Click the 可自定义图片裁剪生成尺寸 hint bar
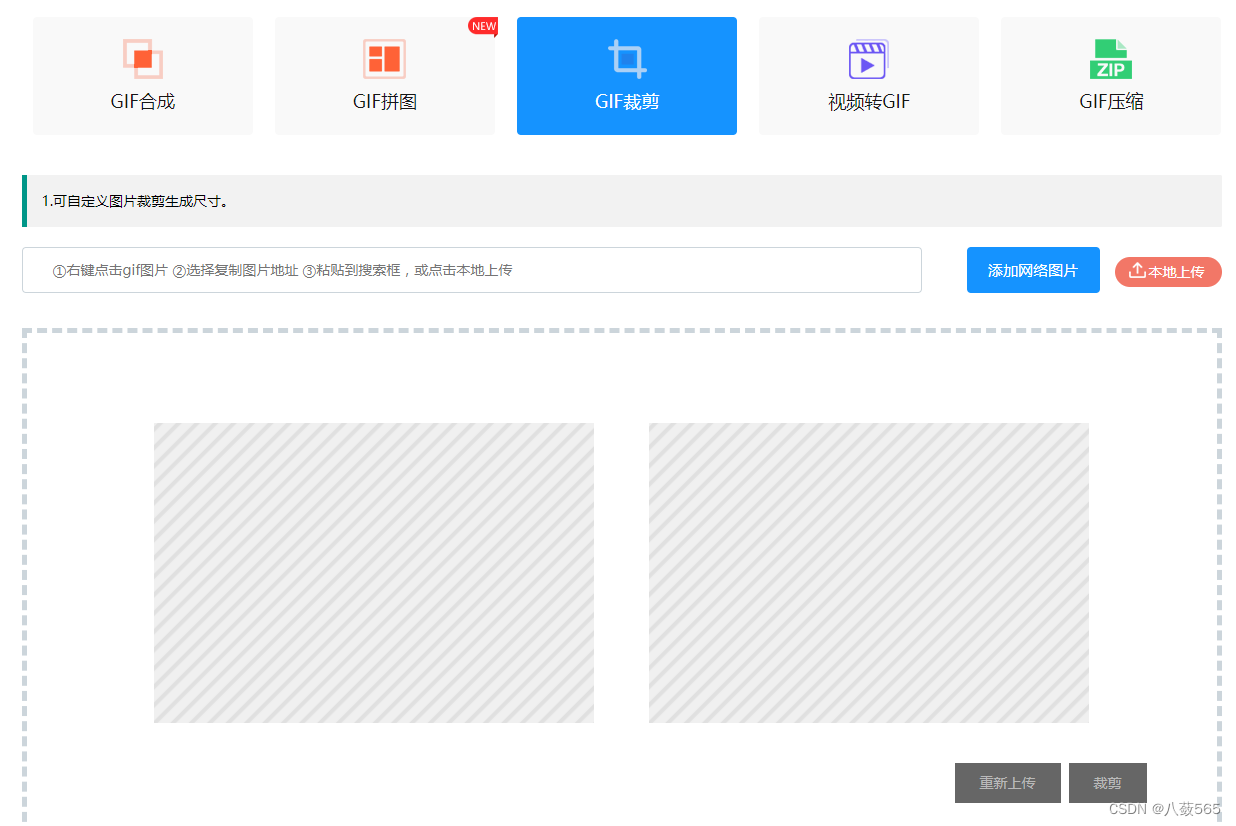The height and width of the screenshot is (826, 1236). [621, 201]
